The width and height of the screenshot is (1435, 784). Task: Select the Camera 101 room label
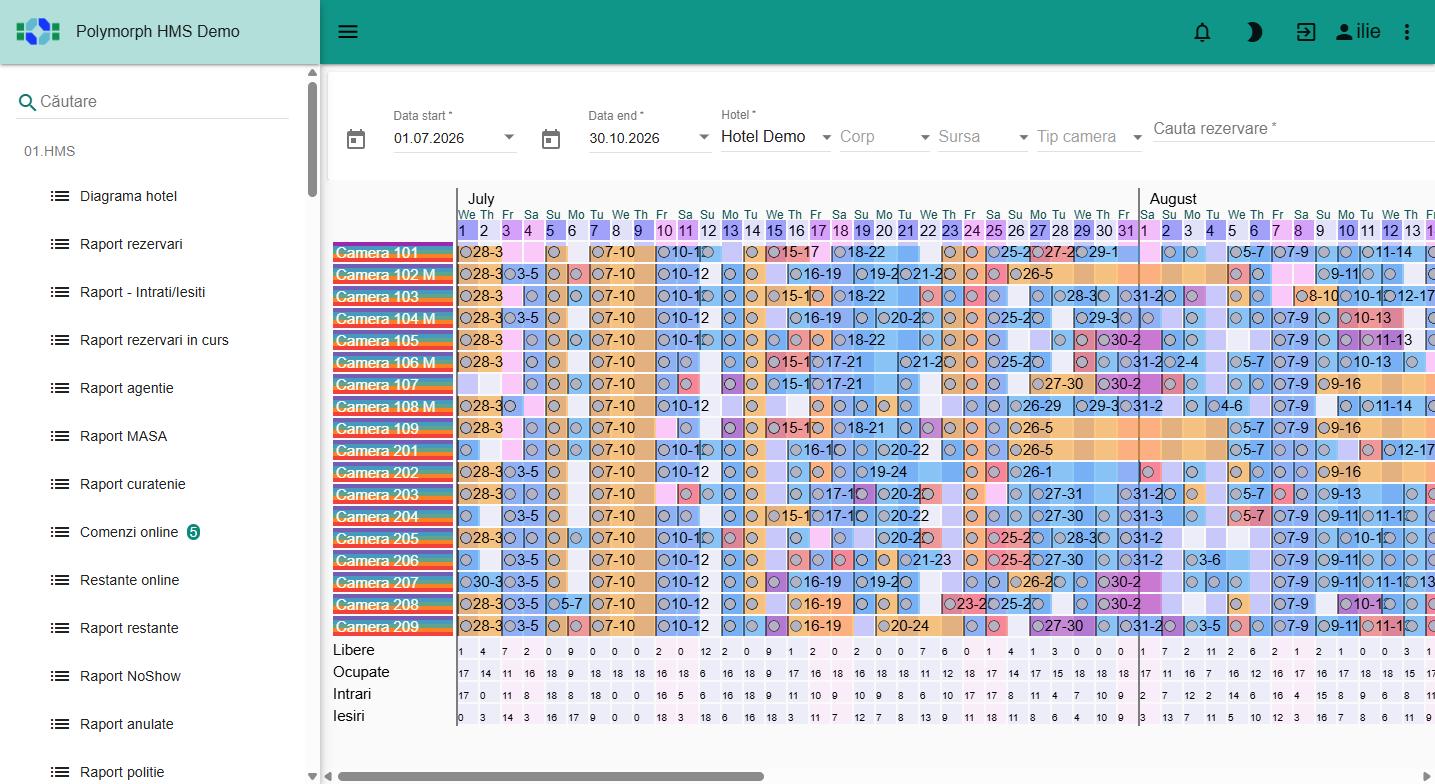click(x=393, y=252)
